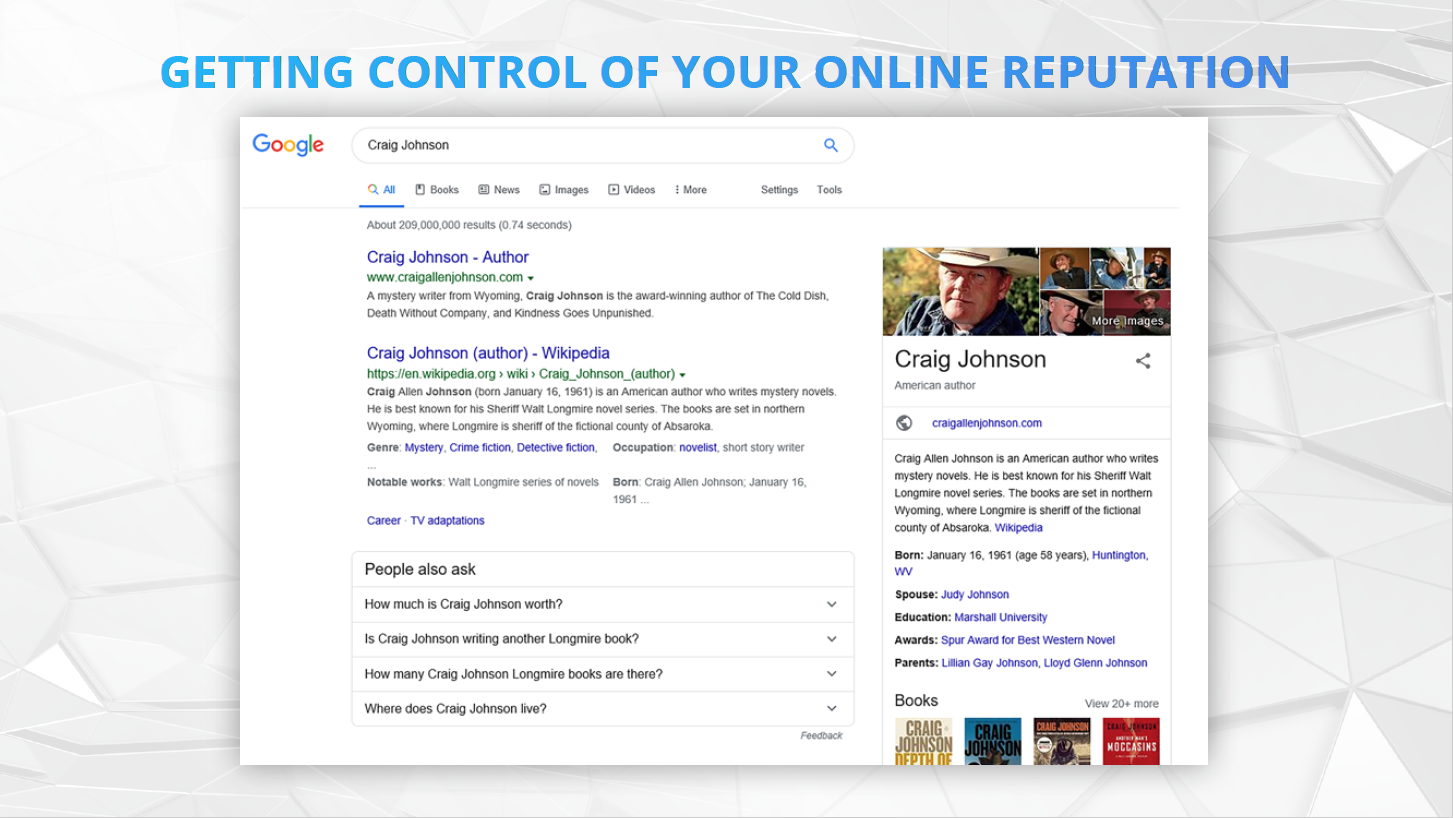The width and height of the screenshot is (1453, 818).
Task: Open Depth of Winter book cover
Action: click(x=923, y=741)
